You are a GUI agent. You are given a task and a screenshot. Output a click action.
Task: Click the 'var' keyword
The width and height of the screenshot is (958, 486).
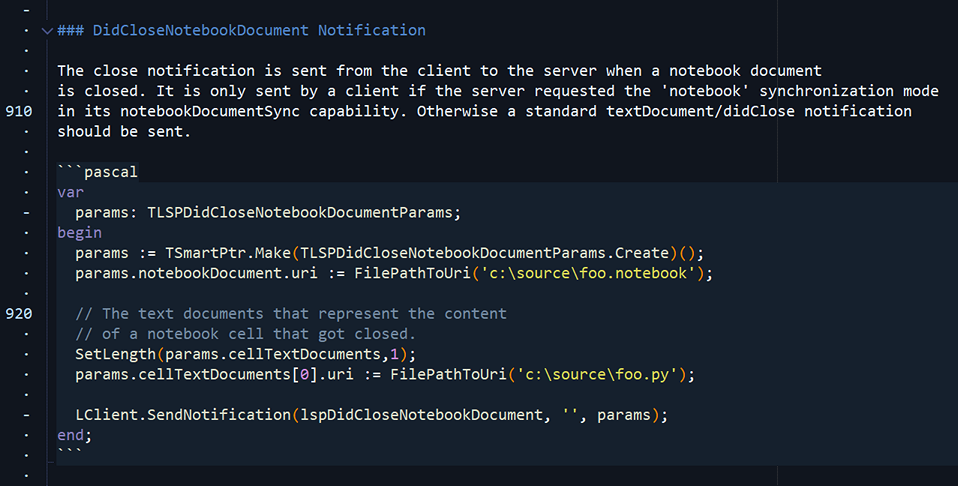(x=70, y=192)
